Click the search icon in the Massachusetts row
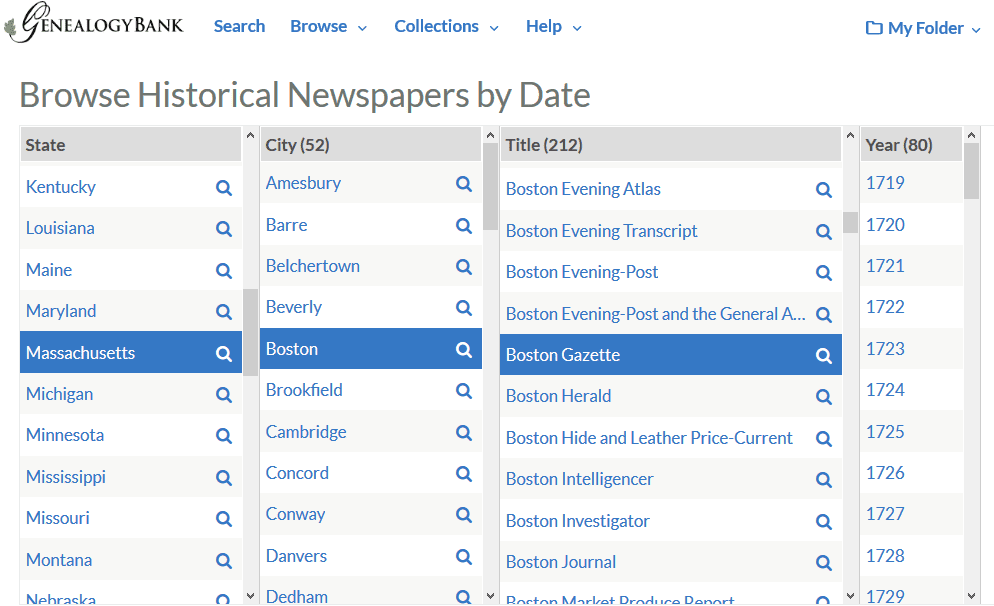994x606 pixels. point(223,354)
